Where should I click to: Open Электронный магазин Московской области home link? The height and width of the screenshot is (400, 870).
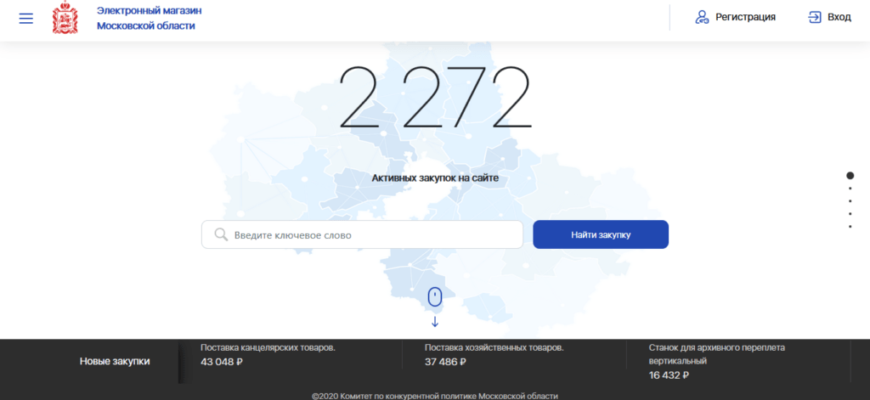(149, 18)
